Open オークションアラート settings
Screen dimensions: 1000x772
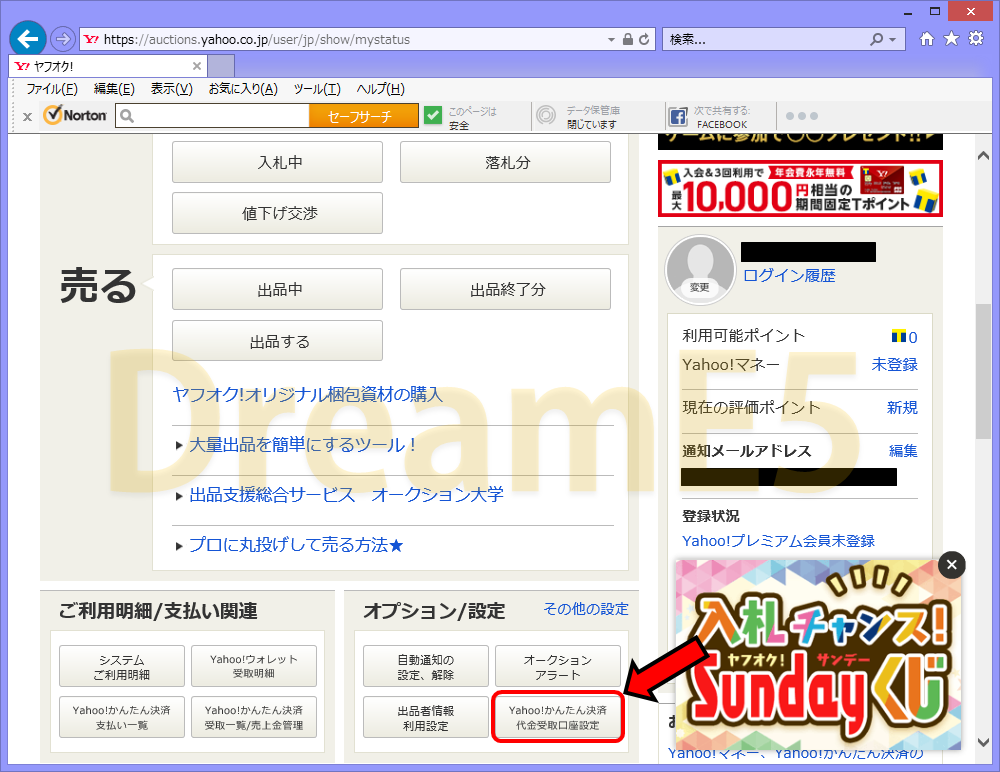click(558, 666)
